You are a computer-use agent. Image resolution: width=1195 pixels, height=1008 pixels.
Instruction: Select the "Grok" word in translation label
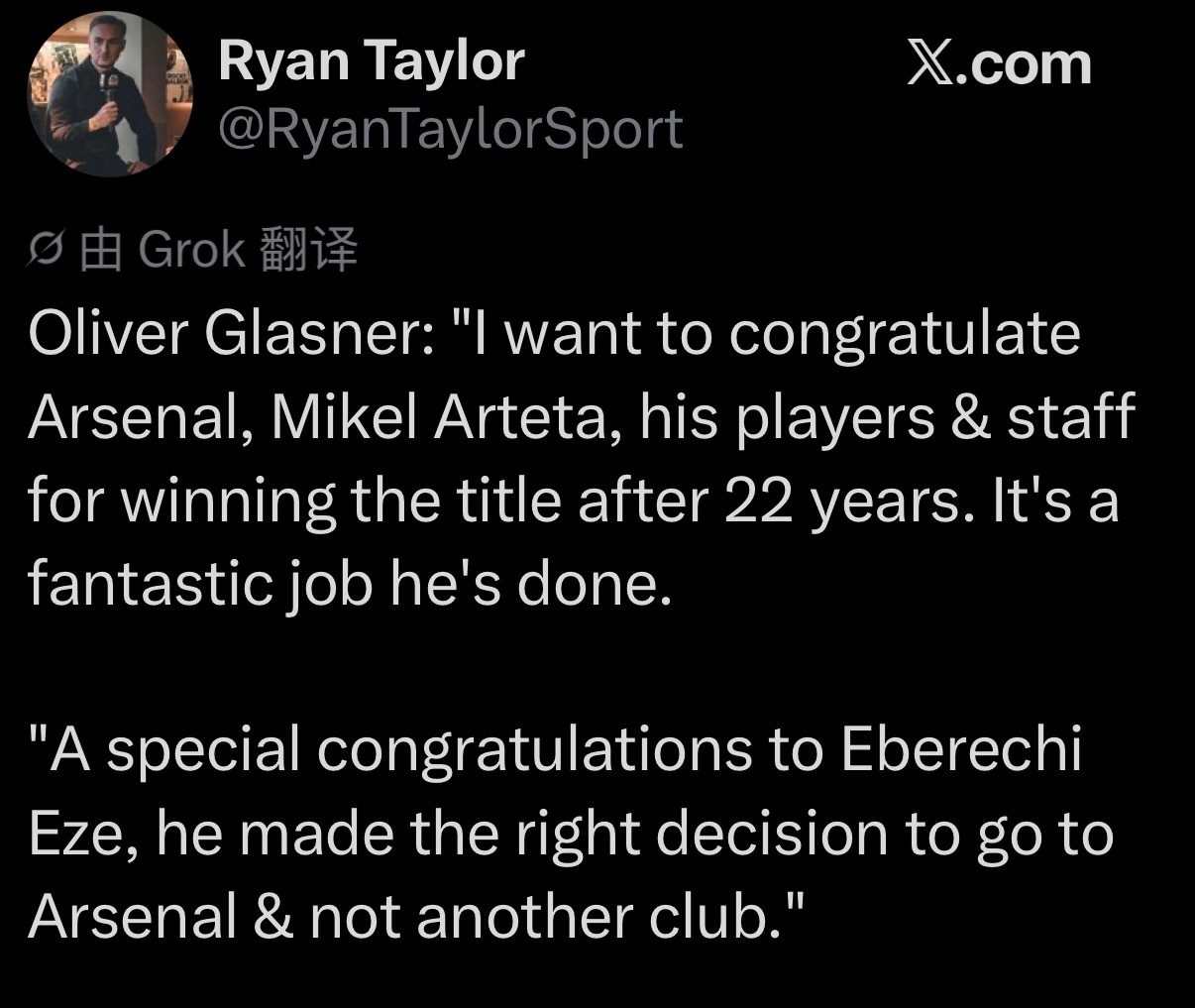pyautogui.click(x=192, y=250)
